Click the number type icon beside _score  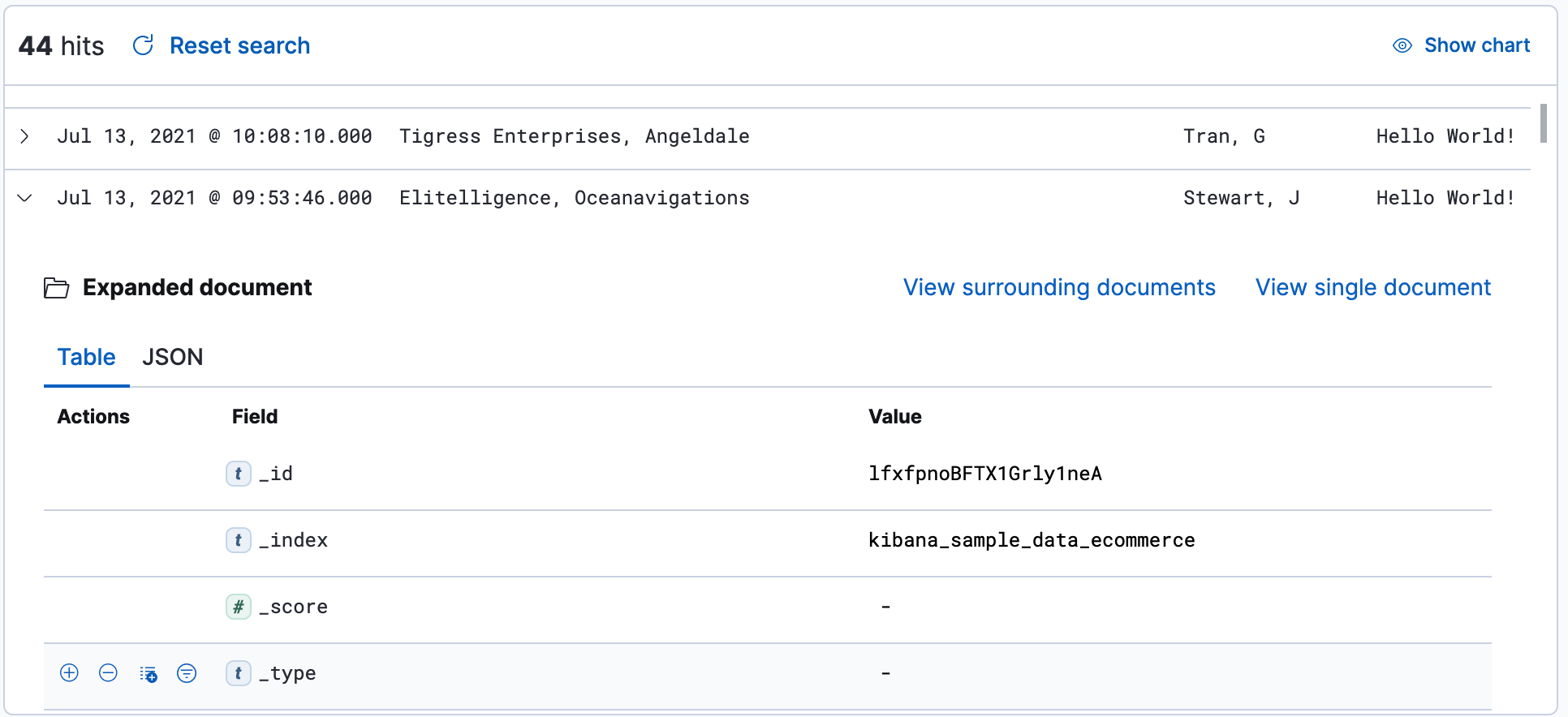click(x=238, y=607)
